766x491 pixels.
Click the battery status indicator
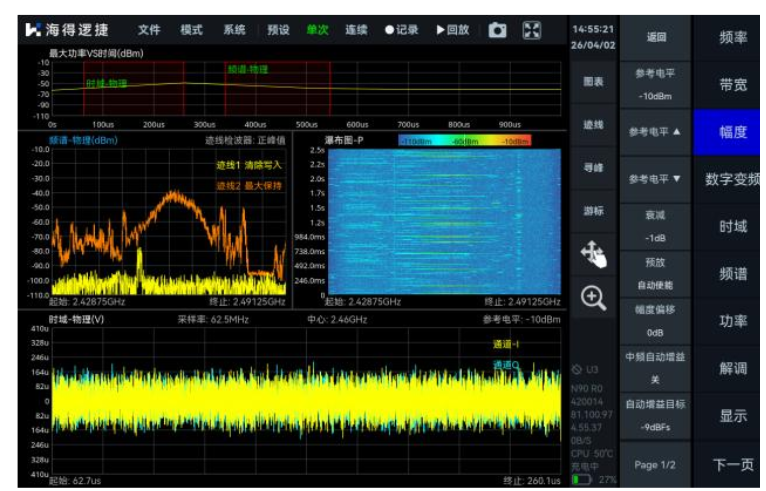(582, 480)
